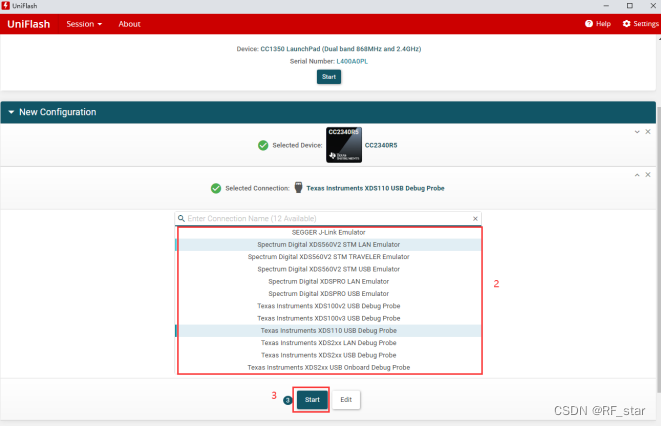
Task: Select Spectrum Digital XDS560V2 STM LAN Emulator
Action: (328, 244)
